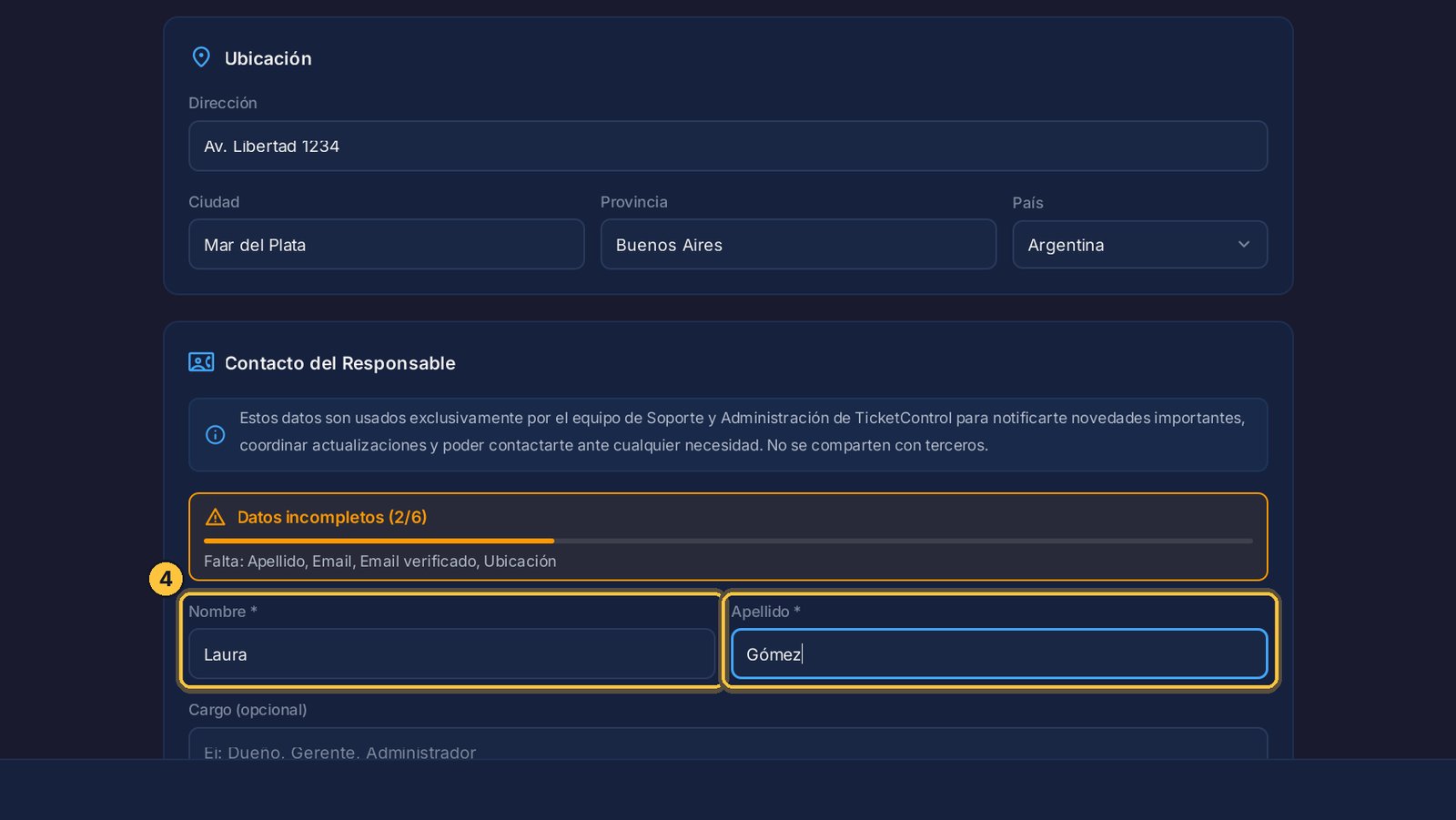This screenshot has height=820, width=1456.
Task: Focus the Dirección field with Av. Libertad 1234
Action: (x=728, y=146)
